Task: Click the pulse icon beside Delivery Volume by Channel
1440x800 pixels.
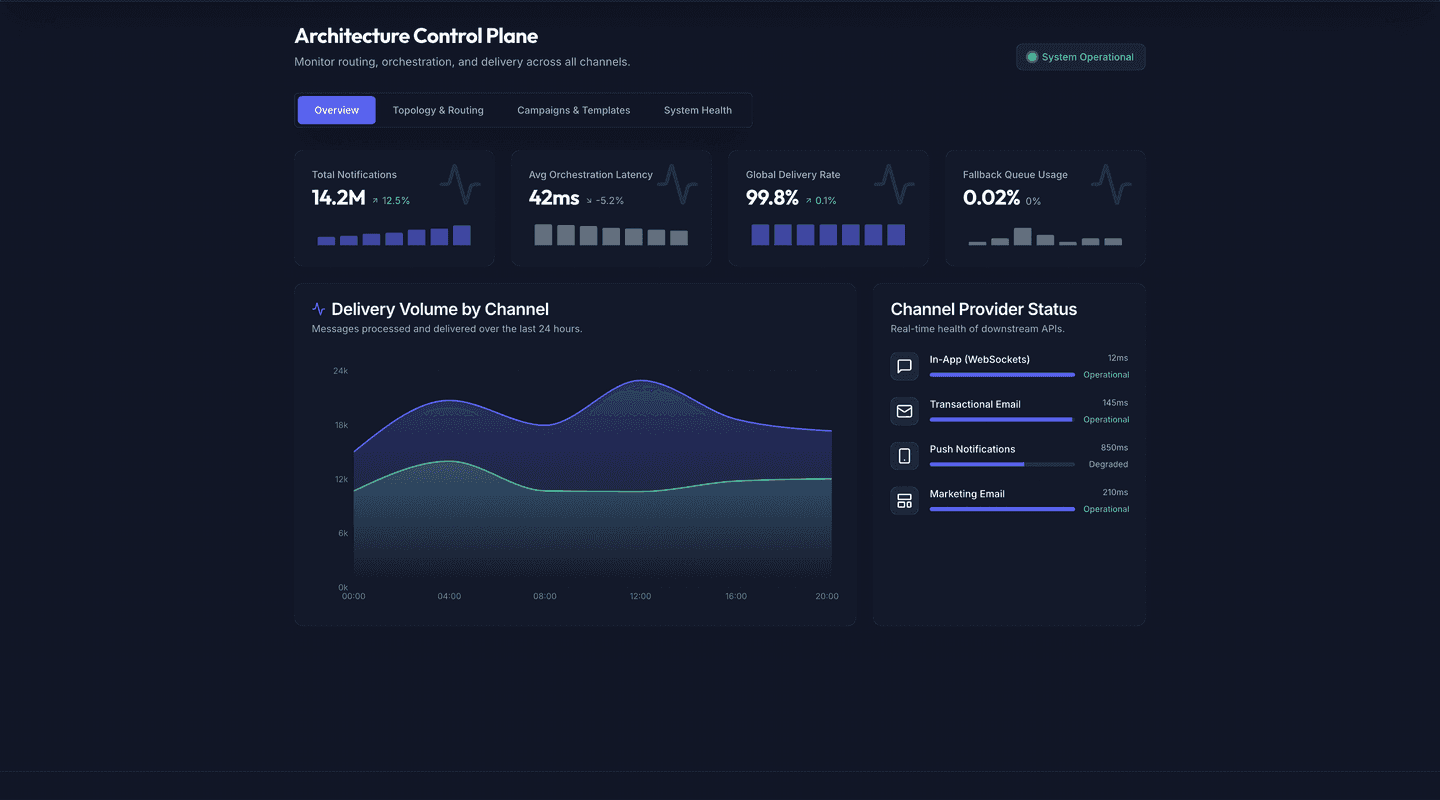Action: pos(318,308)
